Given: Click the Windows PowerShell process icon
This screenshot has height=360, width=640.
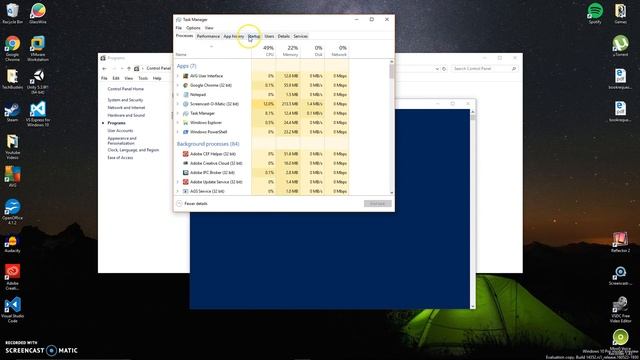Looking at the screenshot, I should point(185,132).
